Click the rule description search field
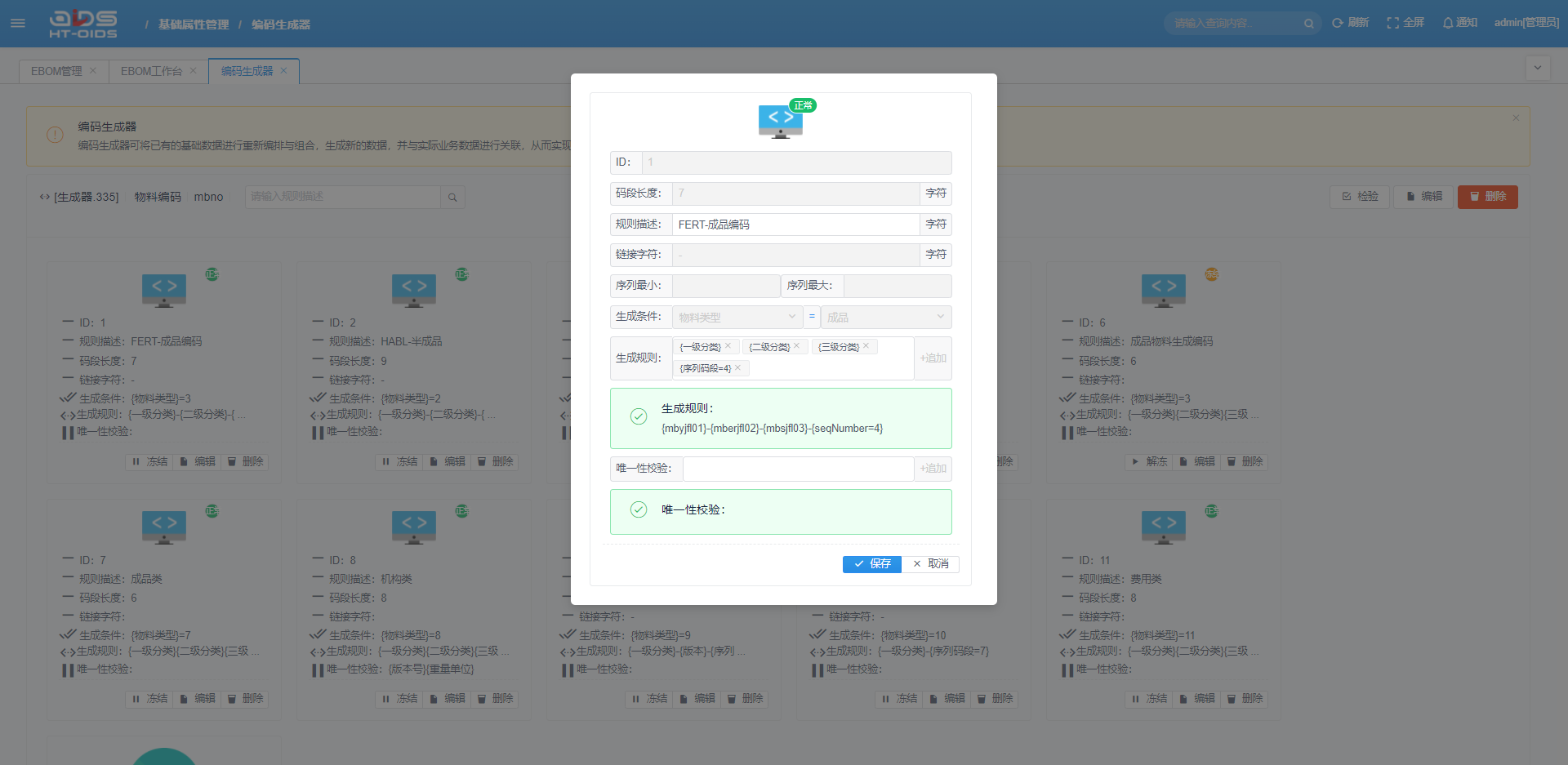The height and width of the screenshot is (765, 1568). tap(343, 197)
